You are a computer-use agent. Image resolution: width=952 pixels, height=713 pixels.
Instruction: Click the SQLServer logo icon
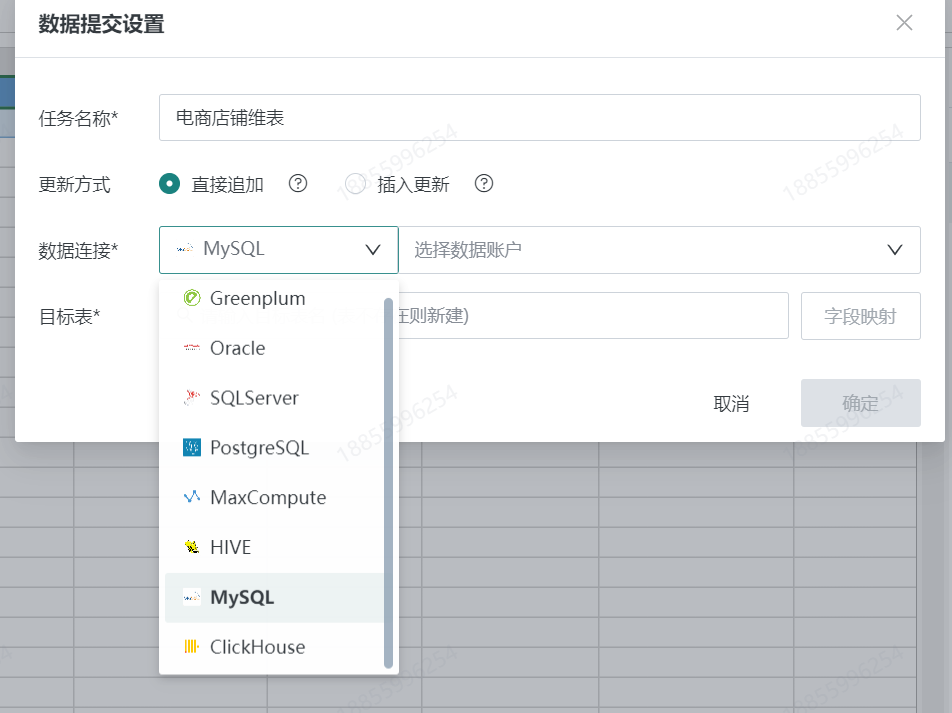click(192, 398)
